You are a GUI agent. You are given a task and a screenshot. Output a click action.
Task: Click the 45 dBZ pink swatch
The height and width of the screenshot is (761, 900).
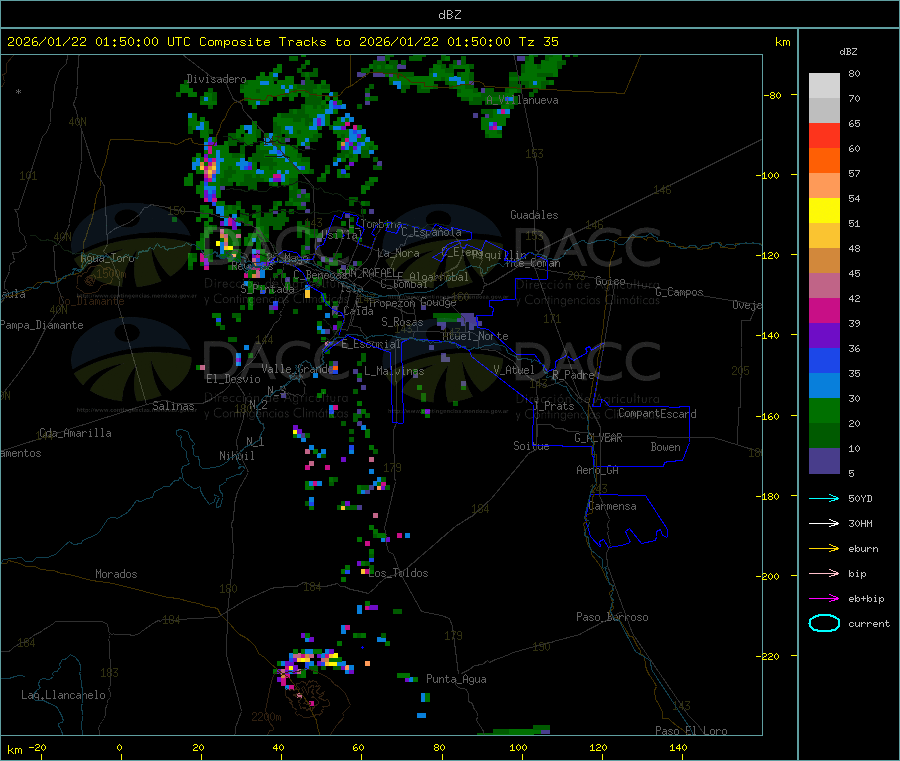(x=824, y=285)
